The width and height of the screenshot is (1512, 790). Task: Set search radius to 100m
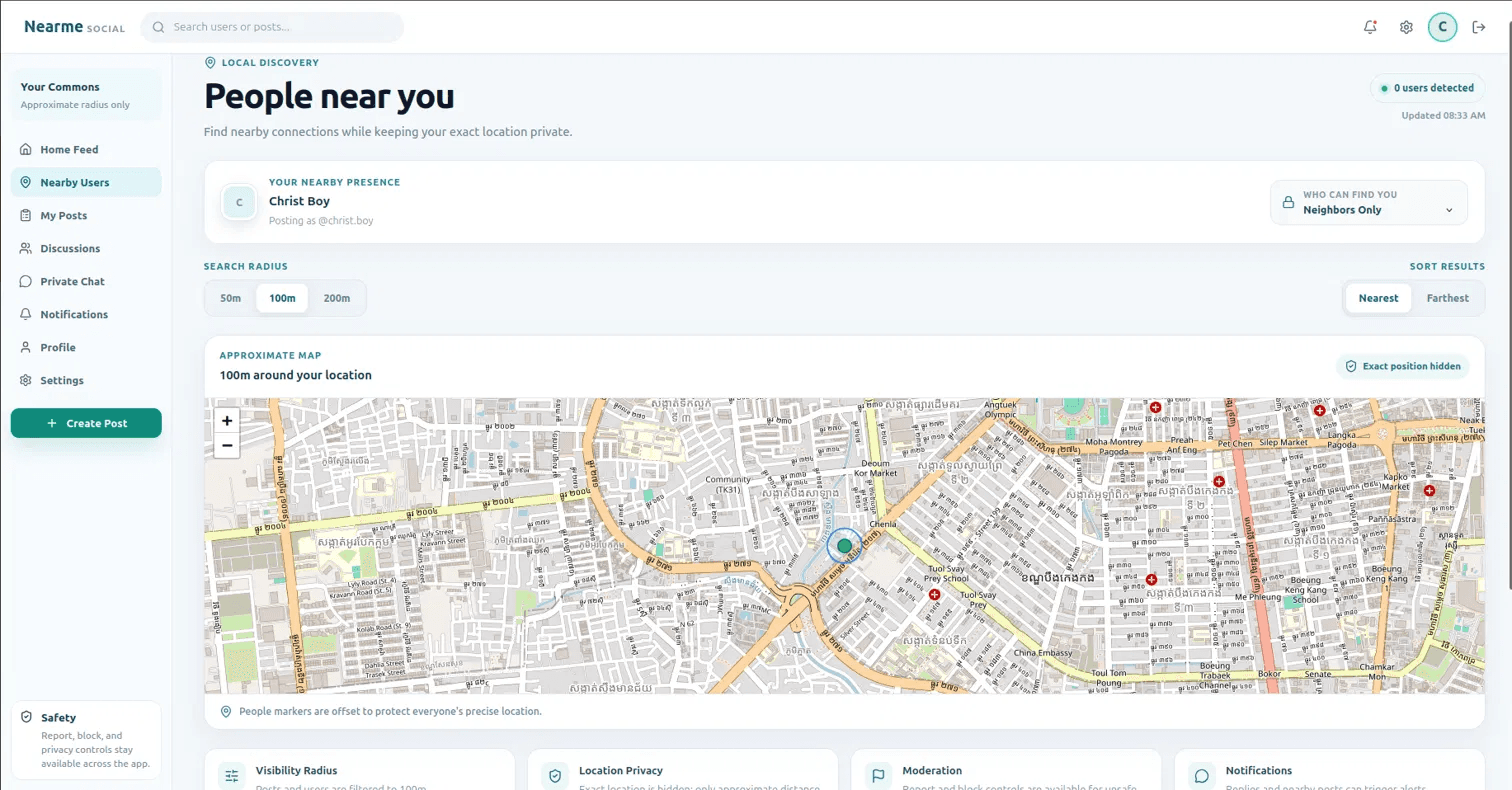coord(282,298)
